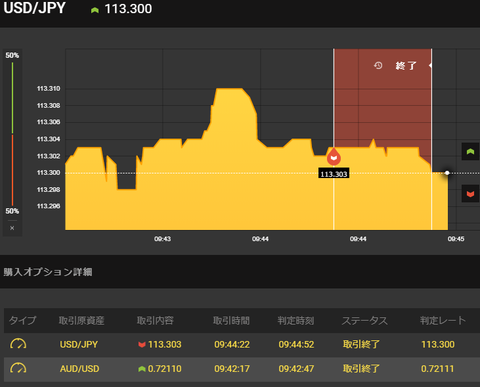480x387 pixels.
Task: Click the red down arrow by 113.303
Action: [142, 344]
